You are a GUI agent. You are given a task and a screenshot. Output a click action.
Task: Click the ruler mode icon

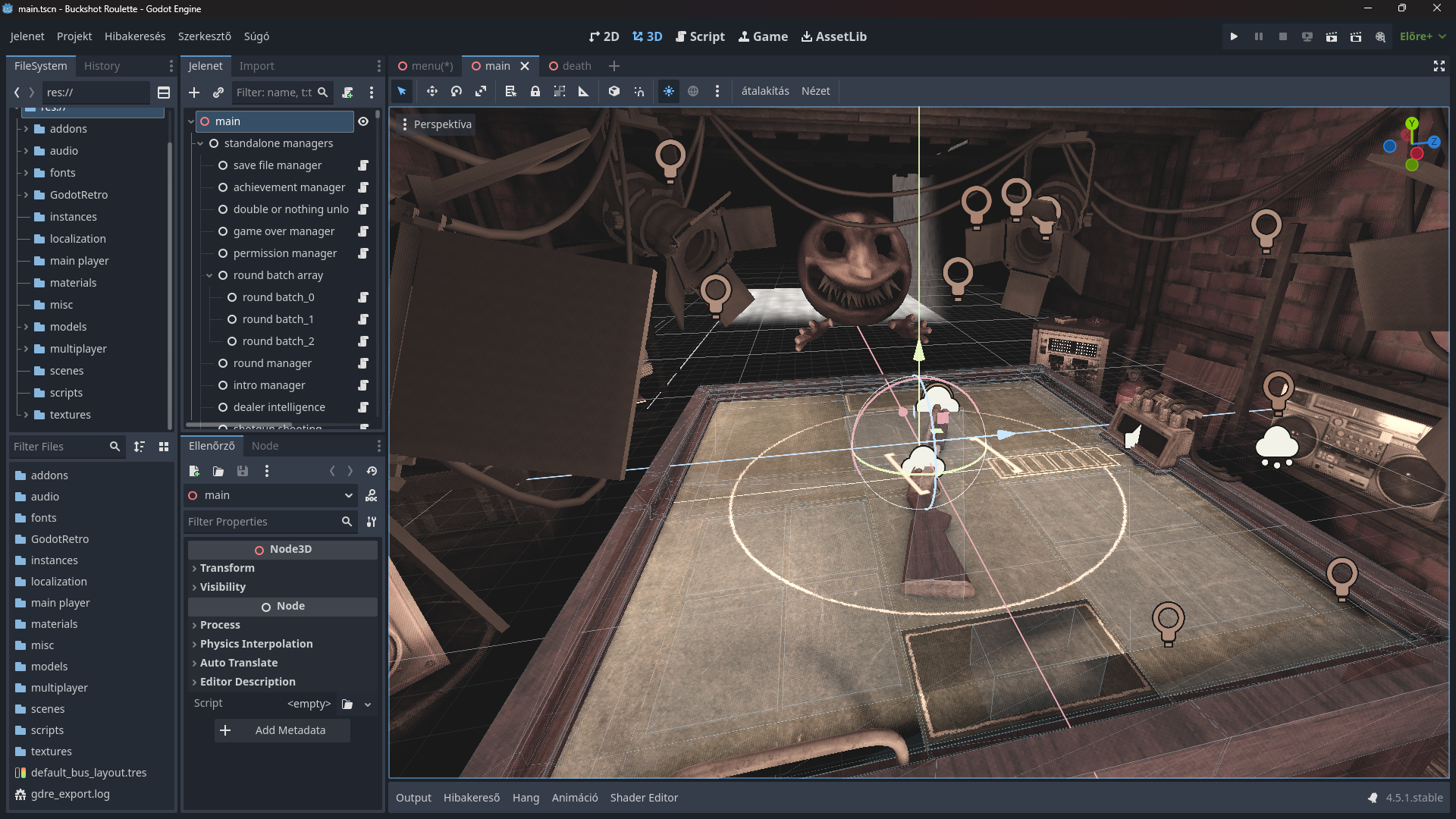(x=584, y=91)
